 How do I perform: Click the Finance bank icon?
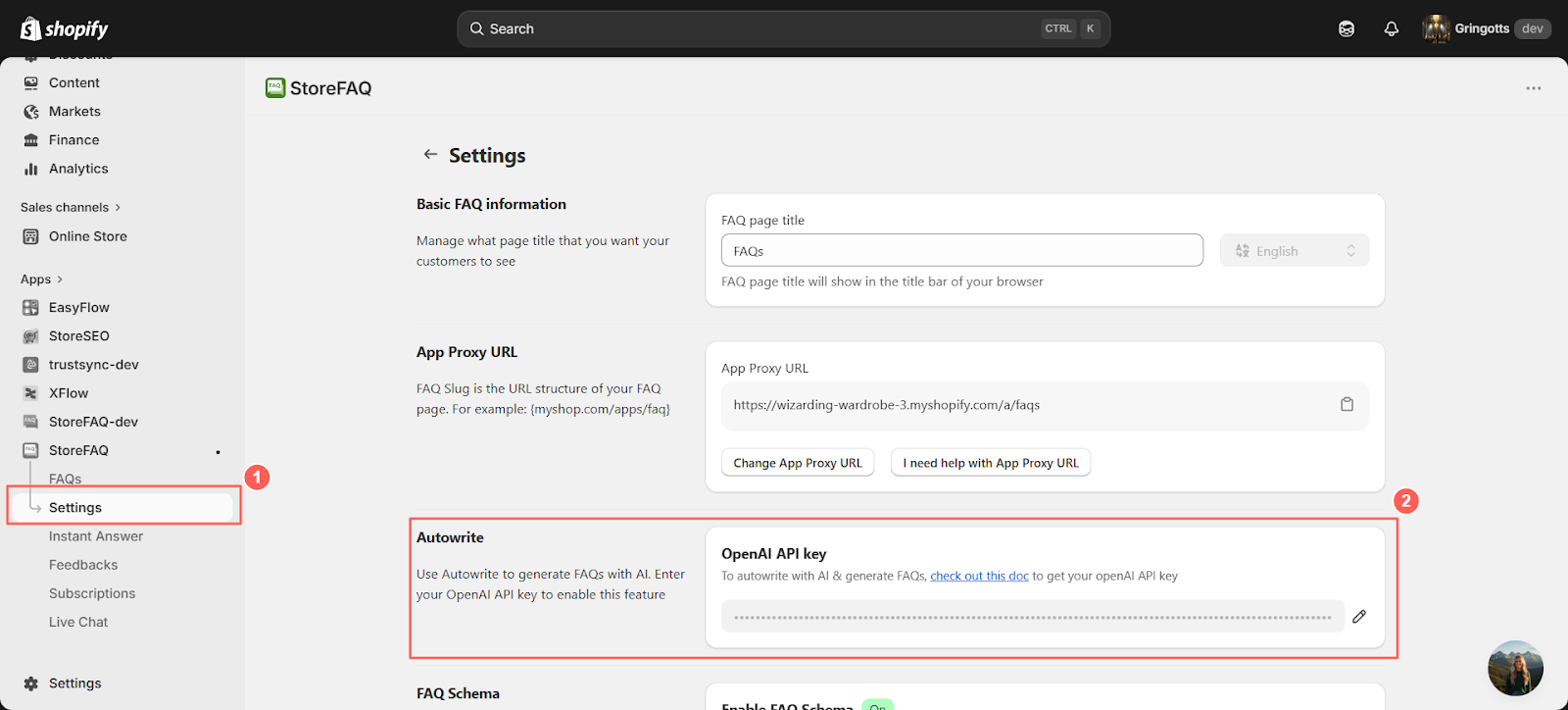click(x=31, y=140)
